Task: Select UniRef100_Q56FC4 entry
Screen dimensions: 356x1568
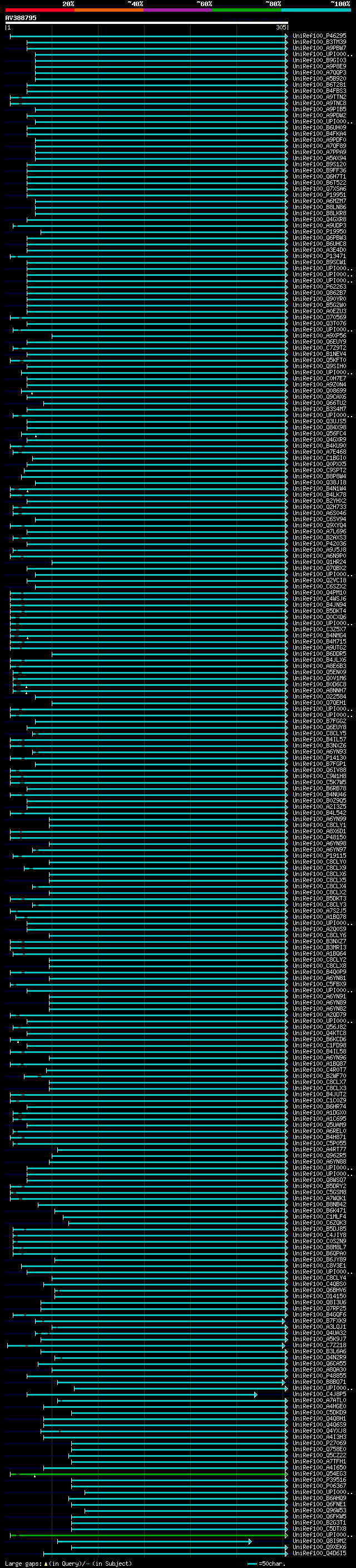Action: [319, 434]
